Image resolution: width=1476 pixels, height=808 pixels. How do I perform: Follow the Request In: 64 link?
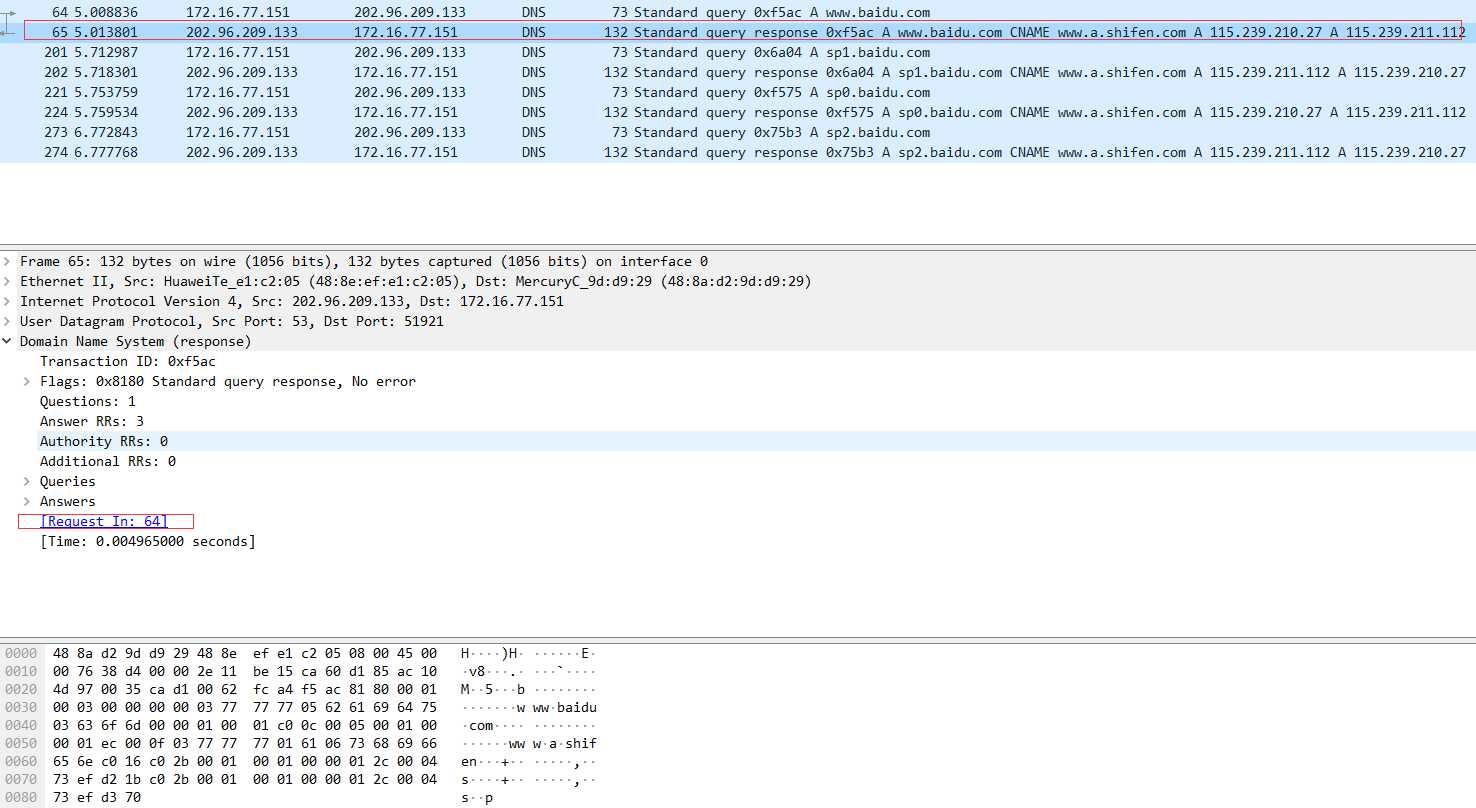tap(104, 521)
